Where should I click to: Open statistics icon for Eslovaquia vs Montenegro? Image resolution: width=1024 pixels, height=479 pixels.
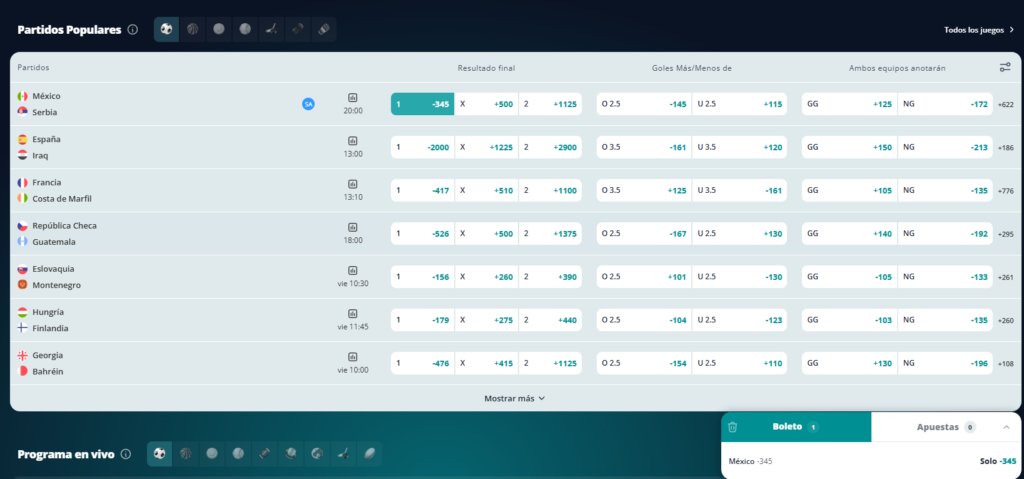pos(353,270)
